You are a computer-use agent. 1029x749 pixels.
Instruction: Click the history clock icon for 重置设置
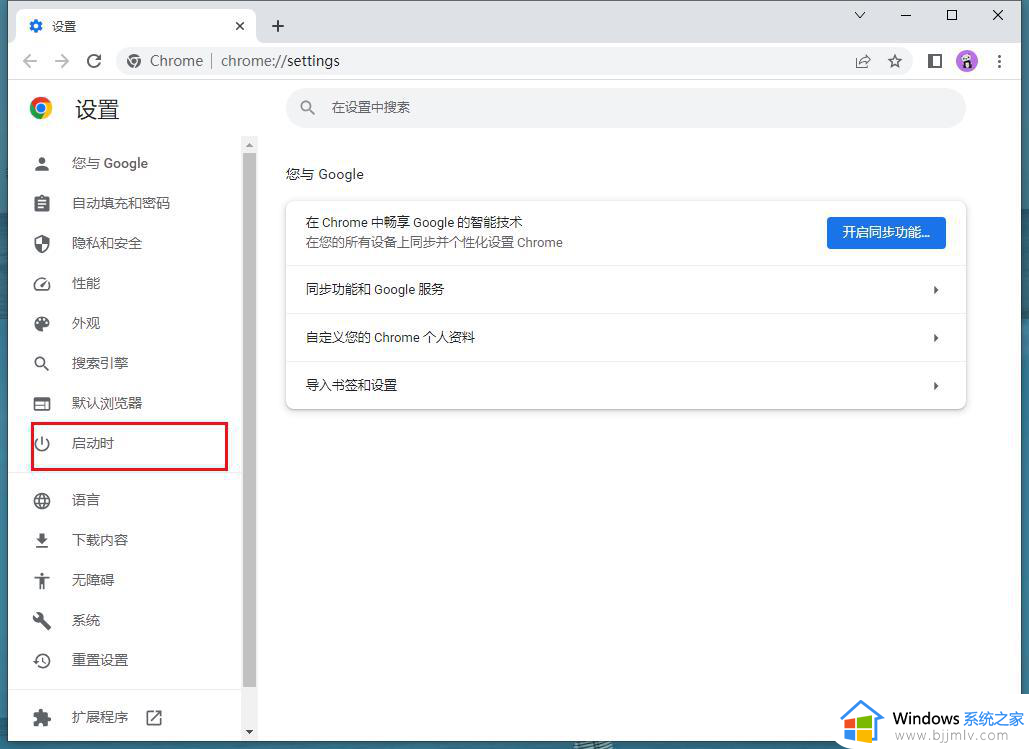(x=42, y=660)
